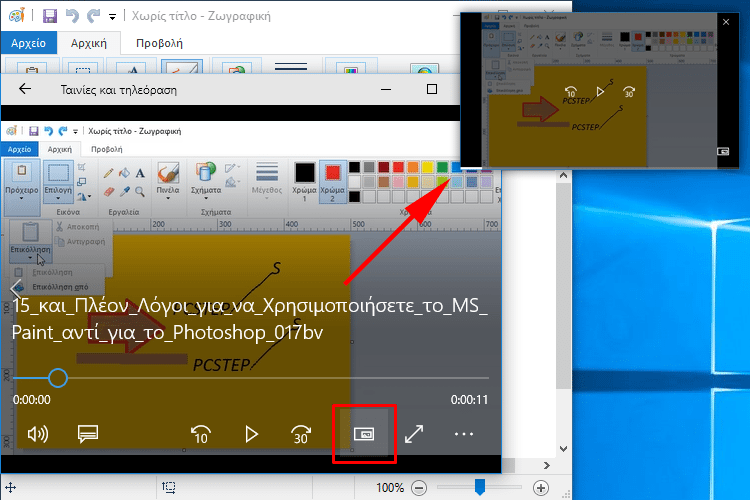Leave mini view using its corner icon

[723, 151]
